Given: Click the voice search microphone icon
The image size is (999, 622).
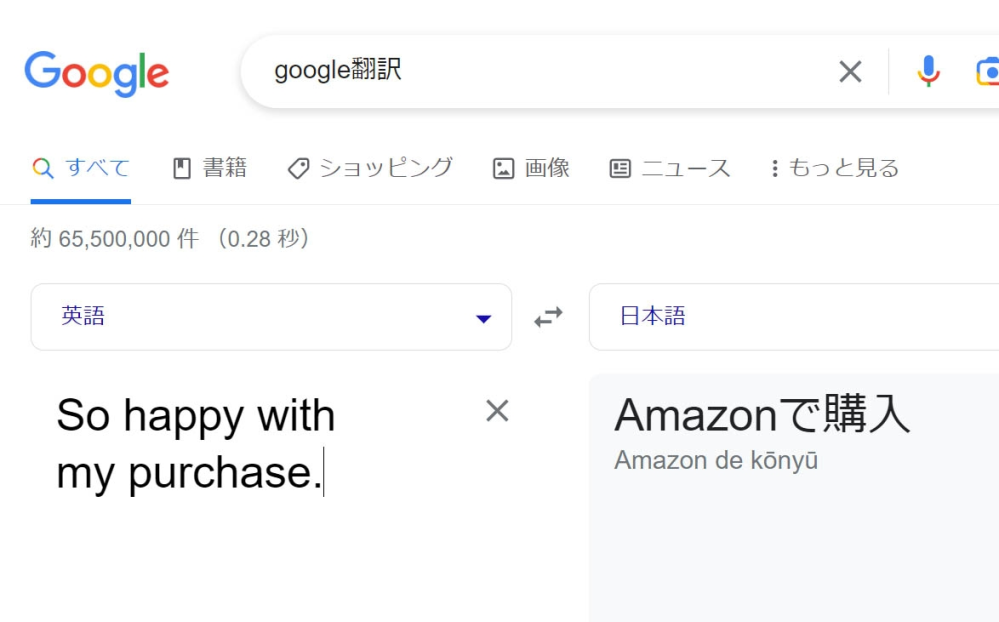Looking at the screenshot, I should pos(928,71).
